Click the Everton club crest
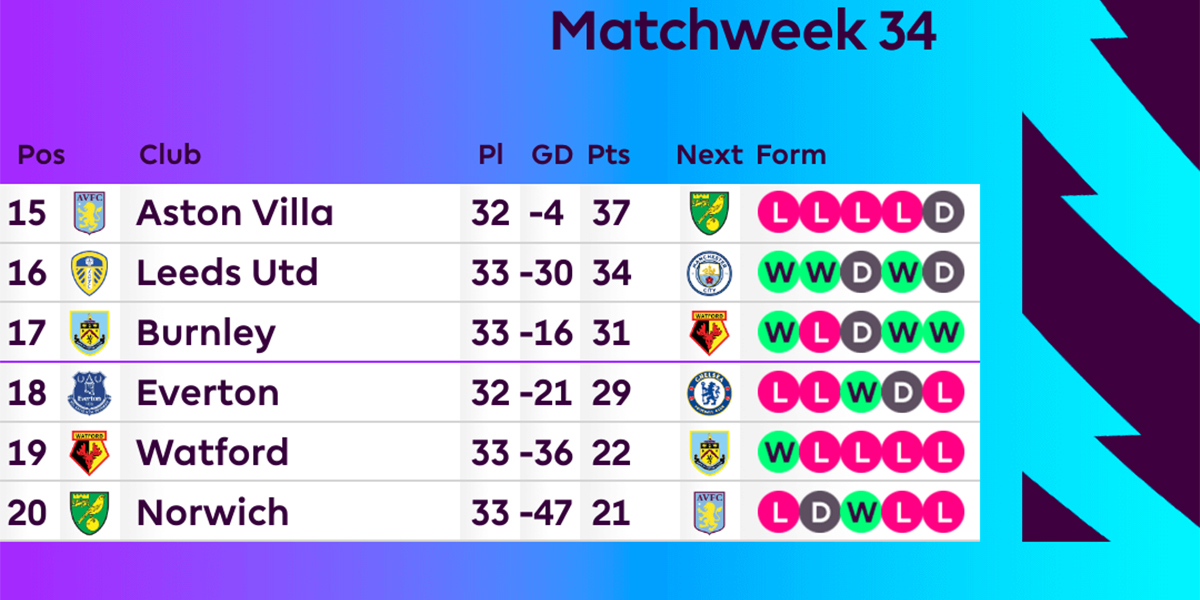Image resolution: width=1200 pixels, height=600 pixels. click(89, 392)
